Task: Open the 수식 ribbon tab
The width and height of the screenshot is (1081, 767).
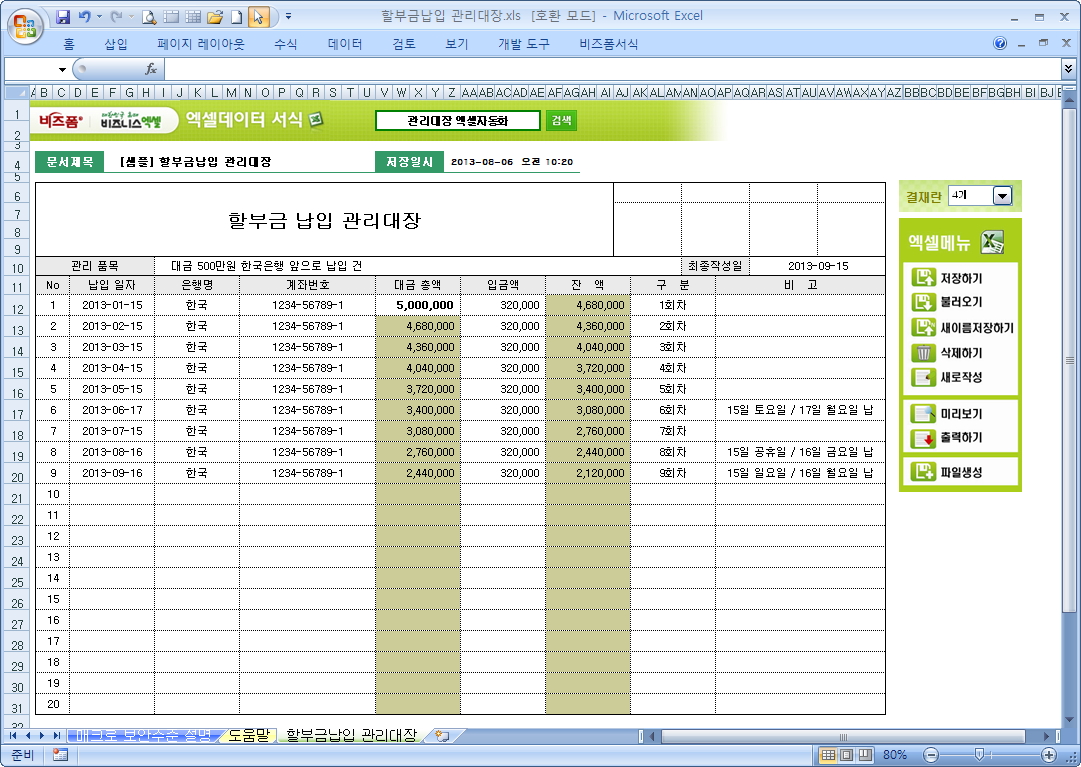Action: 285,44
